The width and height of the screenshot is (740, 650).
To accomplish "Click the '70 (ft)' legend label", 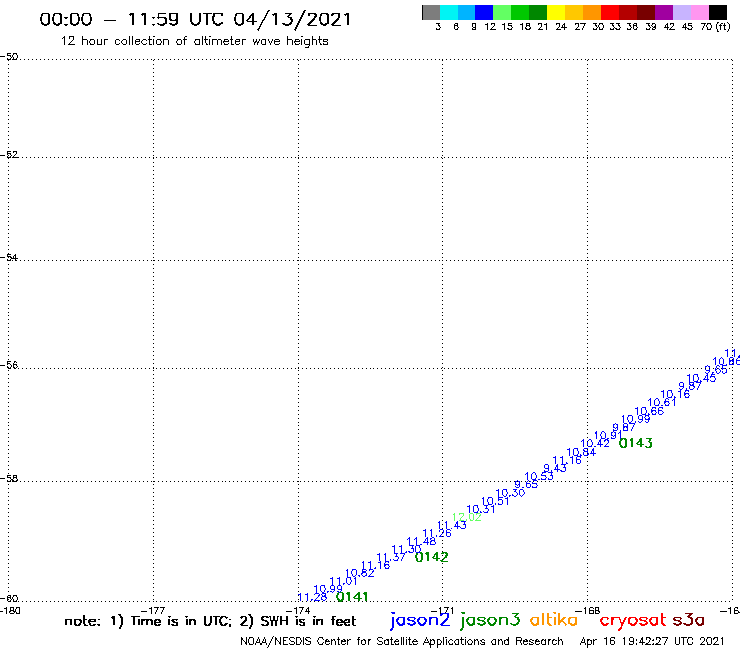I will click(x=715, y=26).
